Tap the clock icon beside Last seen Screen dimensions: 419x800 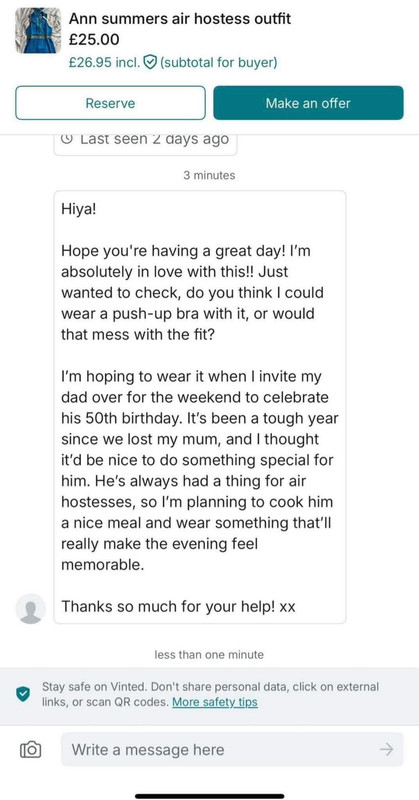[x=66, y=139]
